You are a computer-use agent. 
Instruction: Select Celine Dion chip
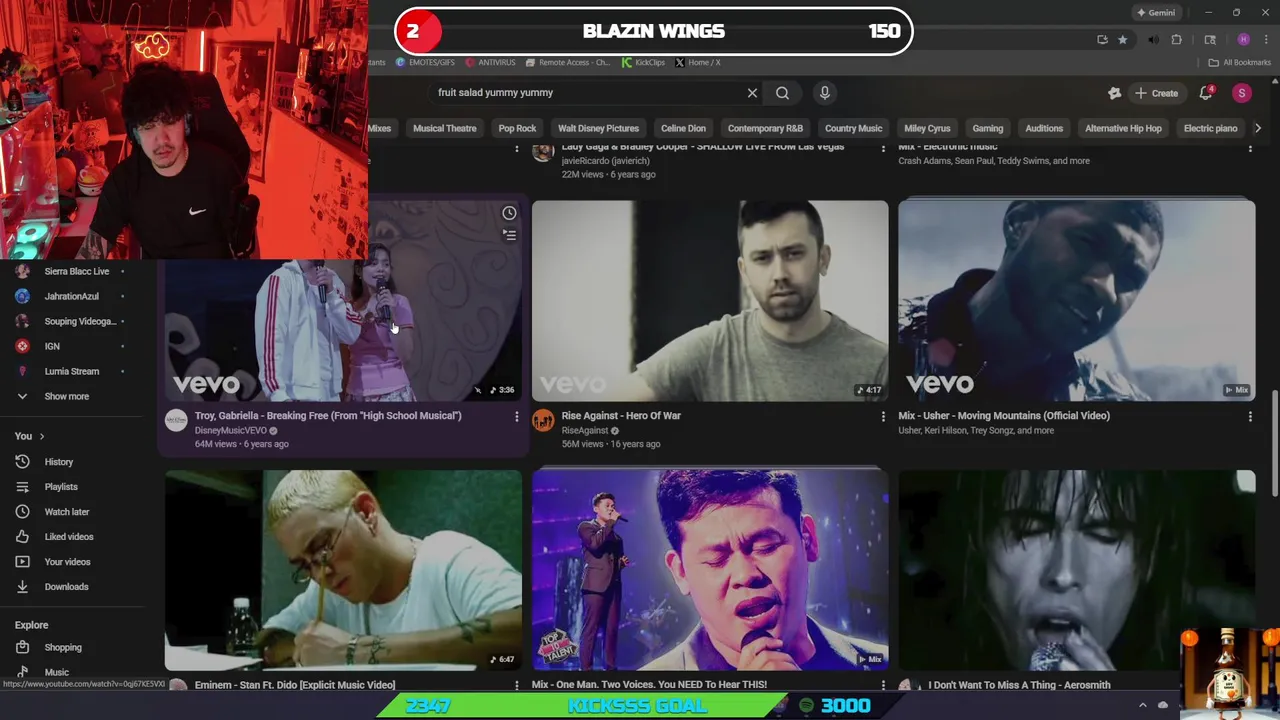point(683,128)
